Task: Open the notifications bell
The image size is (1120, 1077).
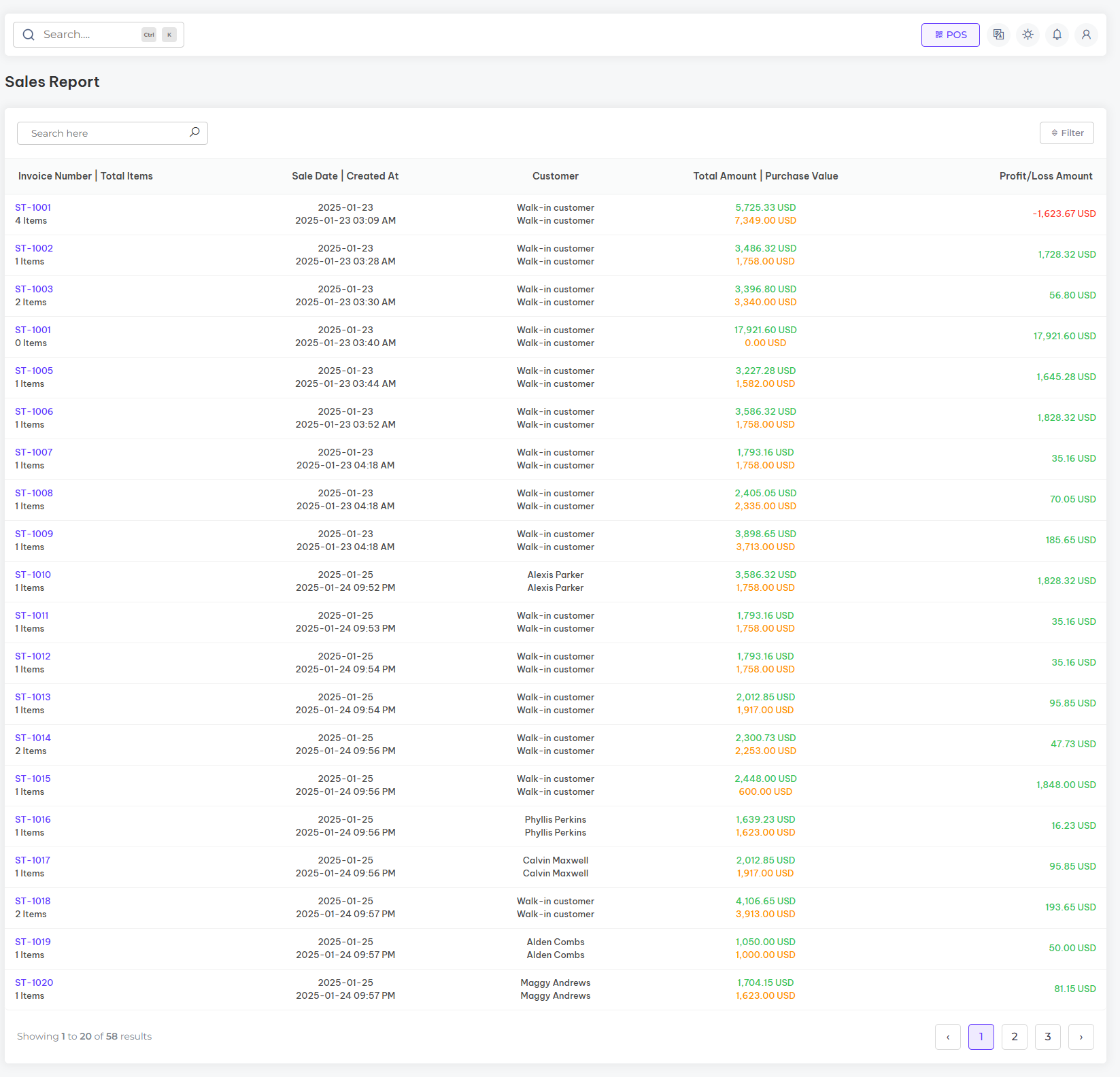Action: tap(1057, 35)
